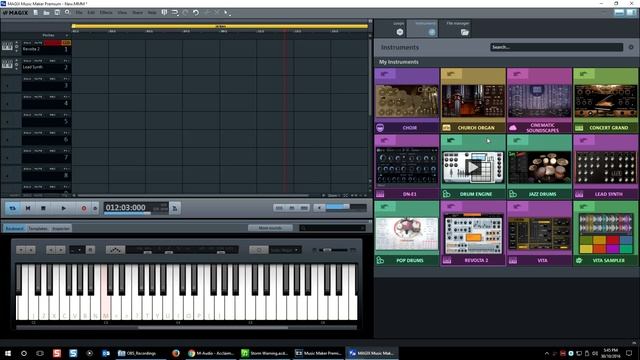This screenshot has height=360, width=640.
Task: Click load arrow on Jazz Drums tile
Action: coord(517,140)
